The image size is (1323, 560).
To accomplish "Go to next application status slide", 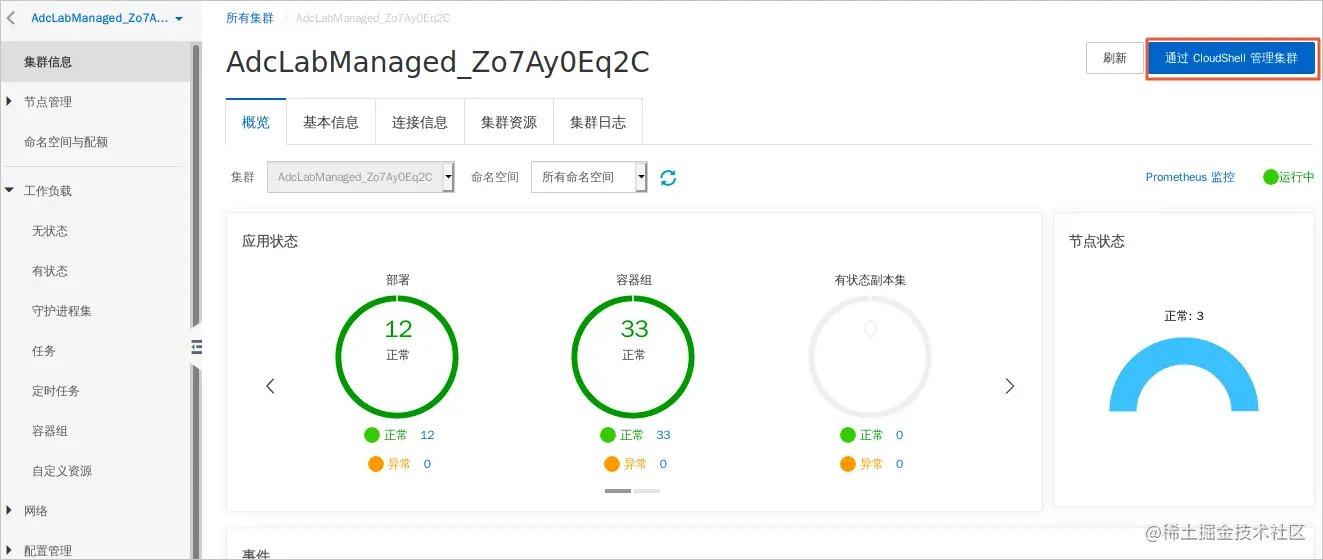I will coord(1009,386).
